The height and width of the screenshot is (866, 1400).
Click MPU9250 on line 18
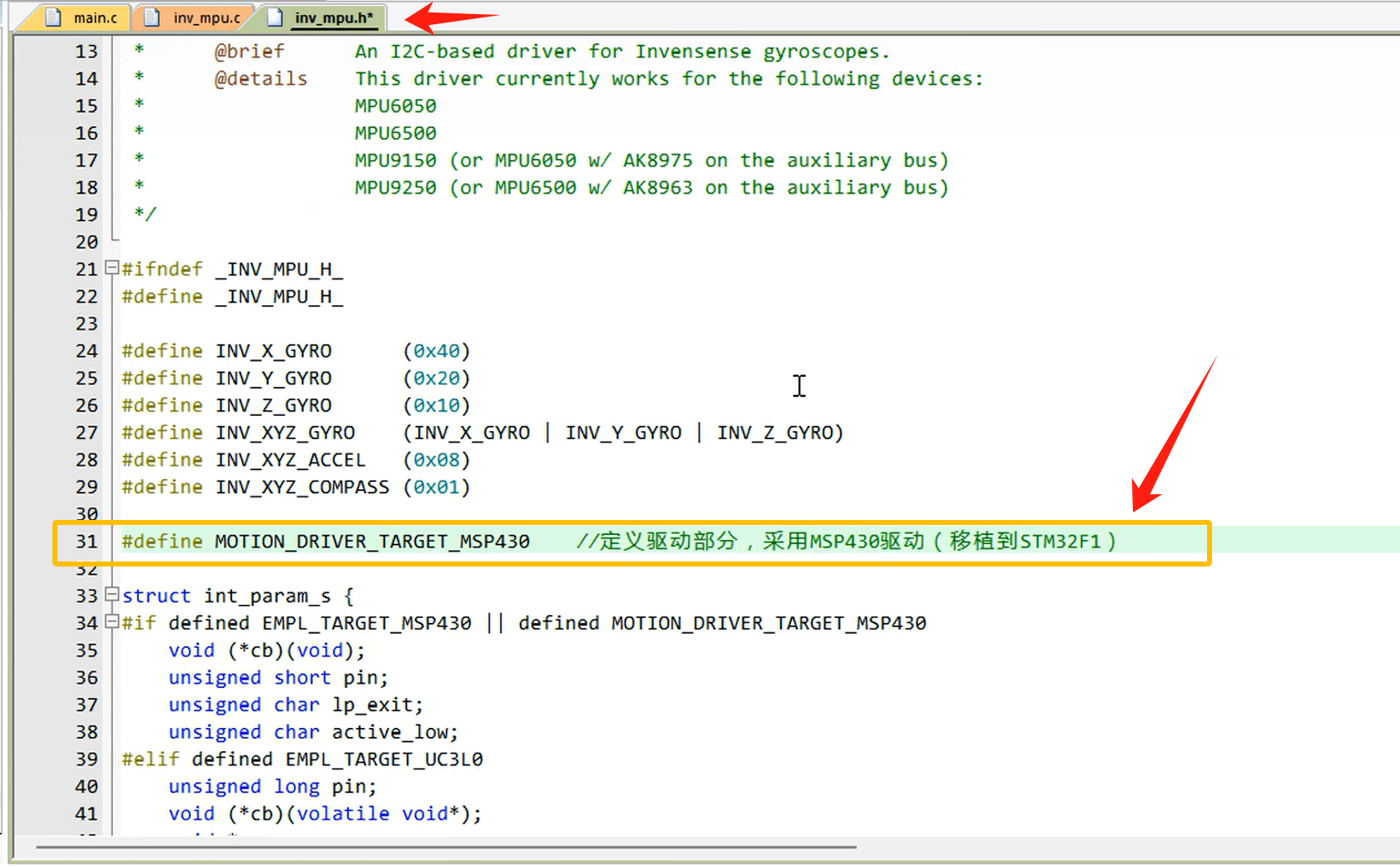[x=396, y=188]
